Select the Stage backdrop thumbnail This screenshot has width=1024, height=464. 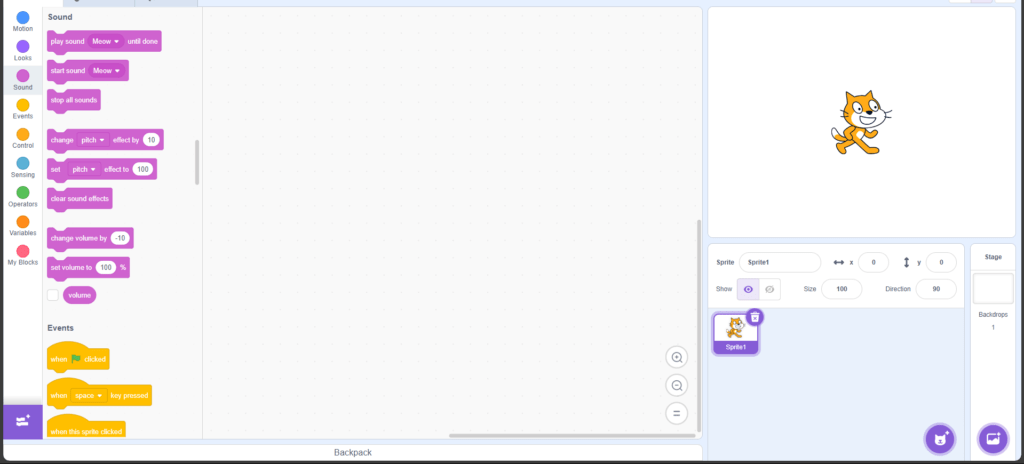tap(993, 289)
